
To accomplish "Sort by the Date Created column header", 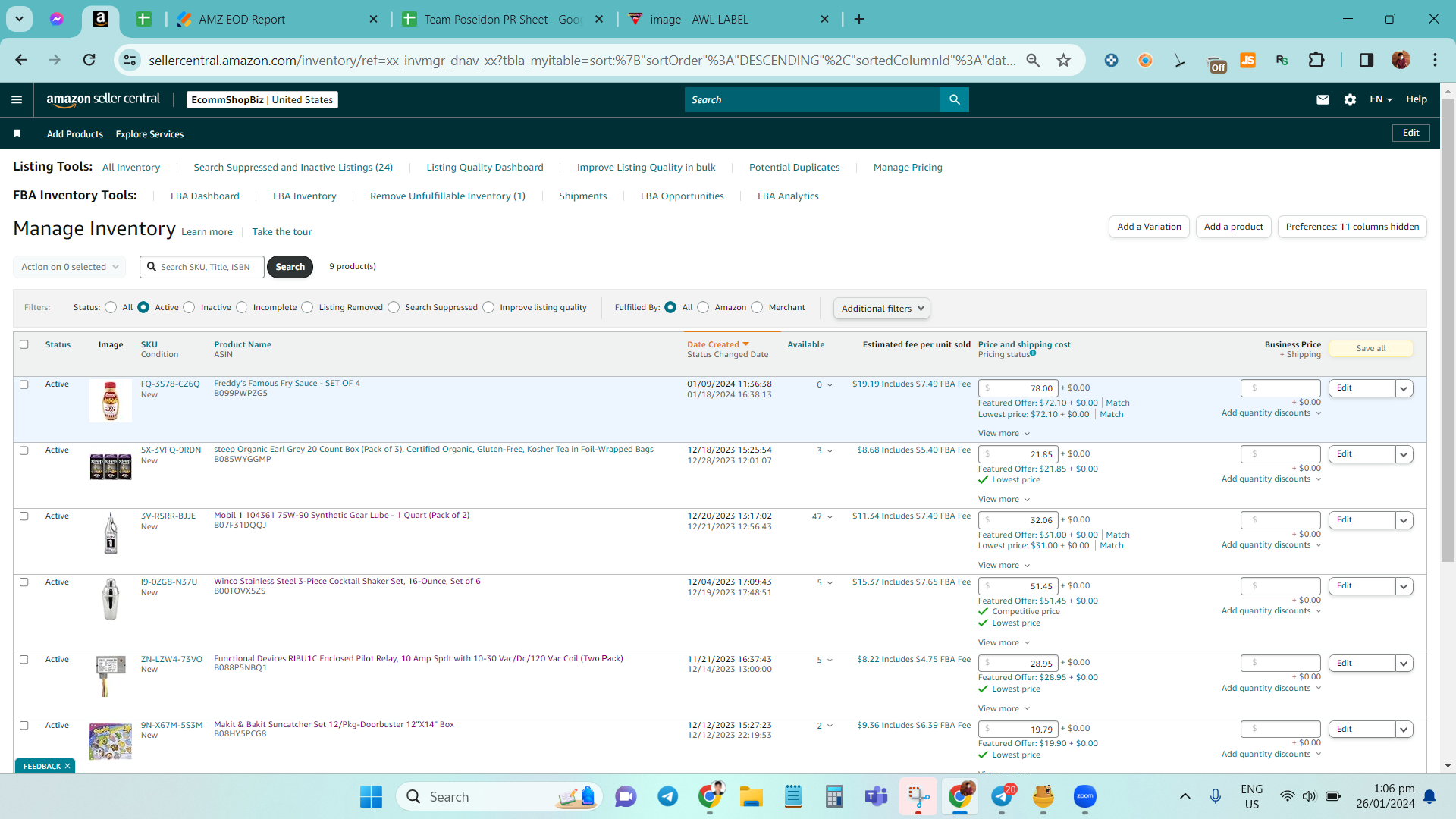I will click(x=718, y=344).
